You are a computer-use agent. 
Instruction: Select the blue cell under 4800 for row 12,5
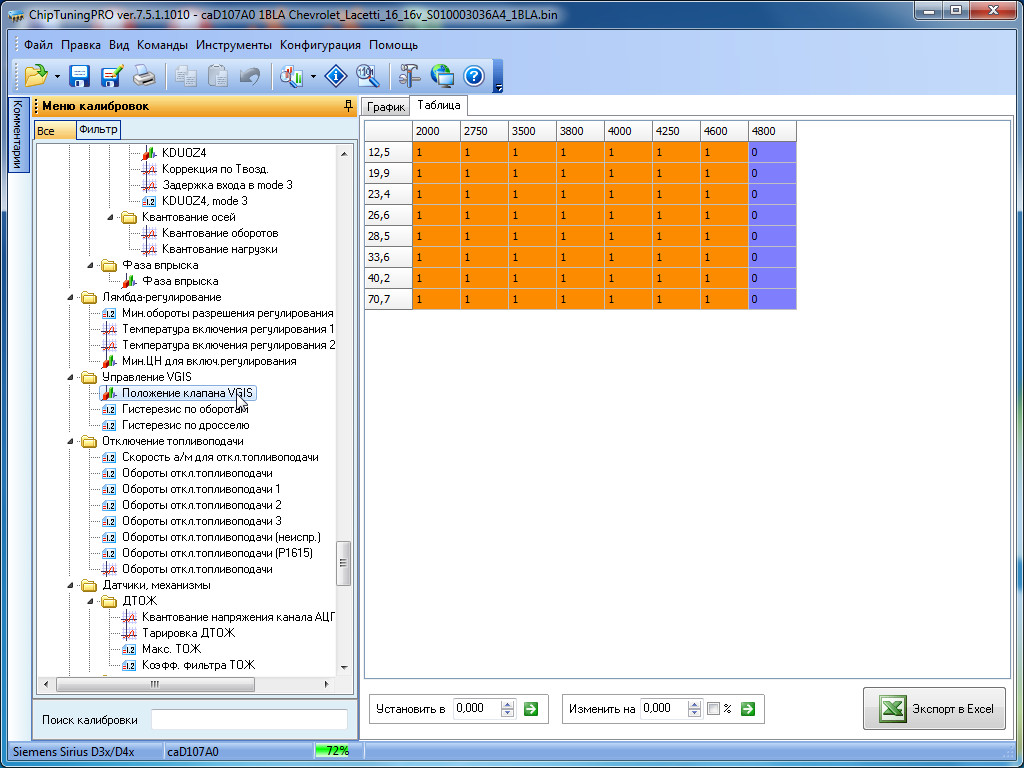(x=772, y=152)
